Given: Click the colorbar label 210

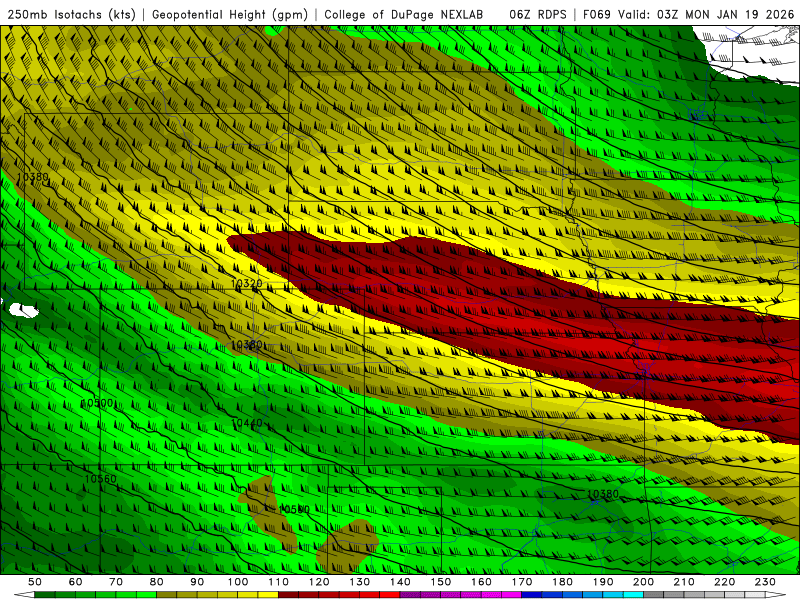Looking at the screenshot, I should (684, 582).
